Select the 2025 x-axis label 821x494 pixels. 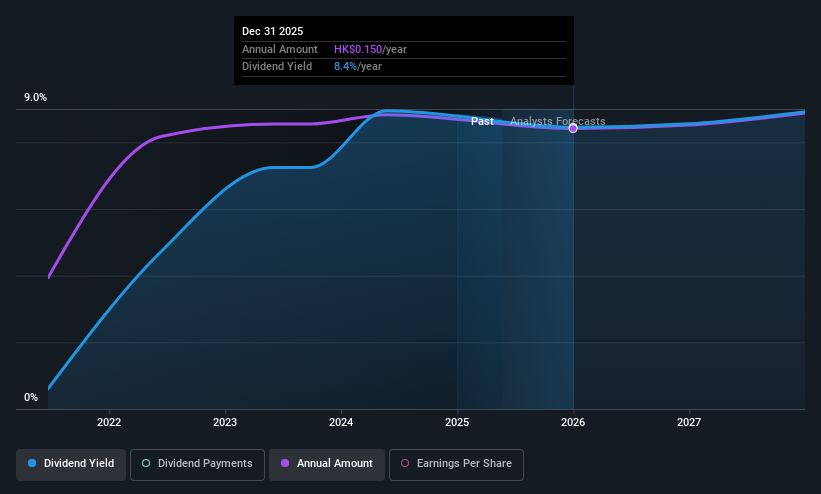tap(457, 422)
